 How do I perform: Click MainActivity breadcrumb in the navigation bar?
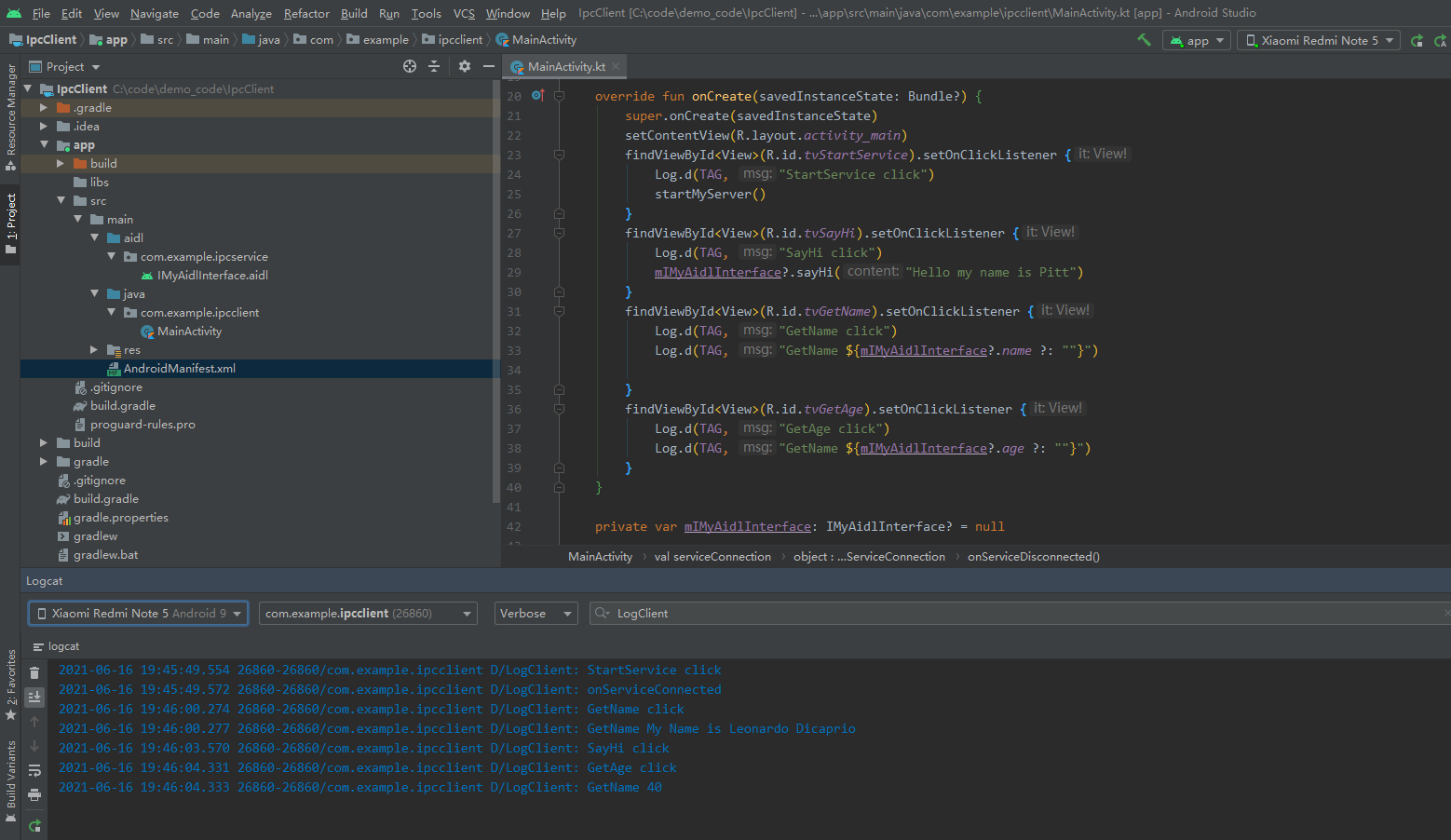[536, 39]
